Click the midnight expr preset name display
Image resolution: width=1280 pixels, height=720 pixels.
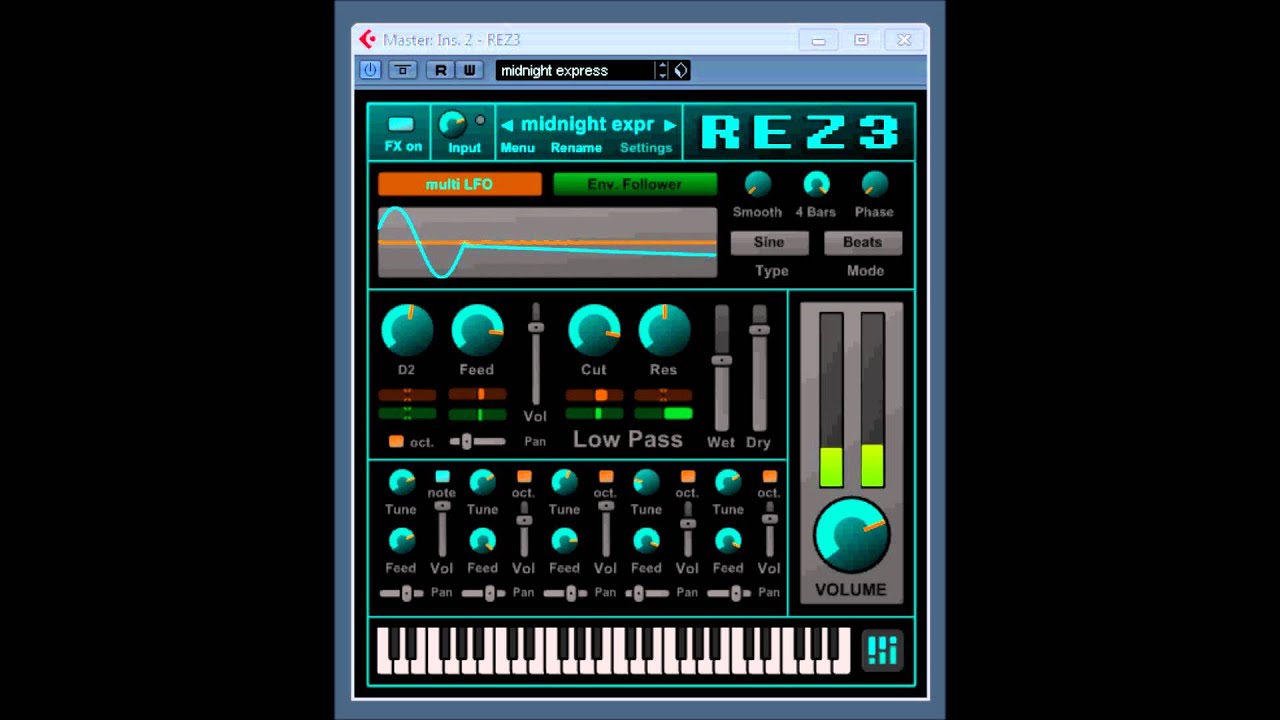pyautogui.click(x=588, y=124)
